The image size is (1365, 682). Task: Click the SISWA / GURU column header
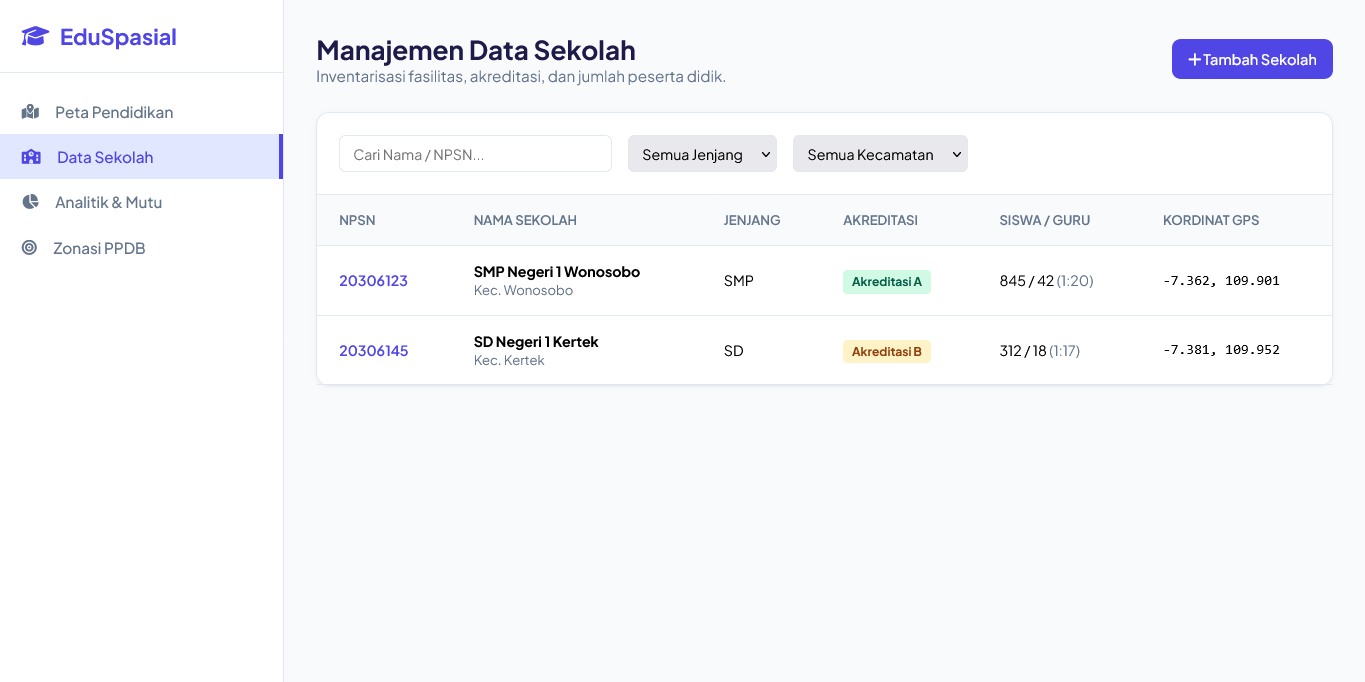click(1044, 220)
